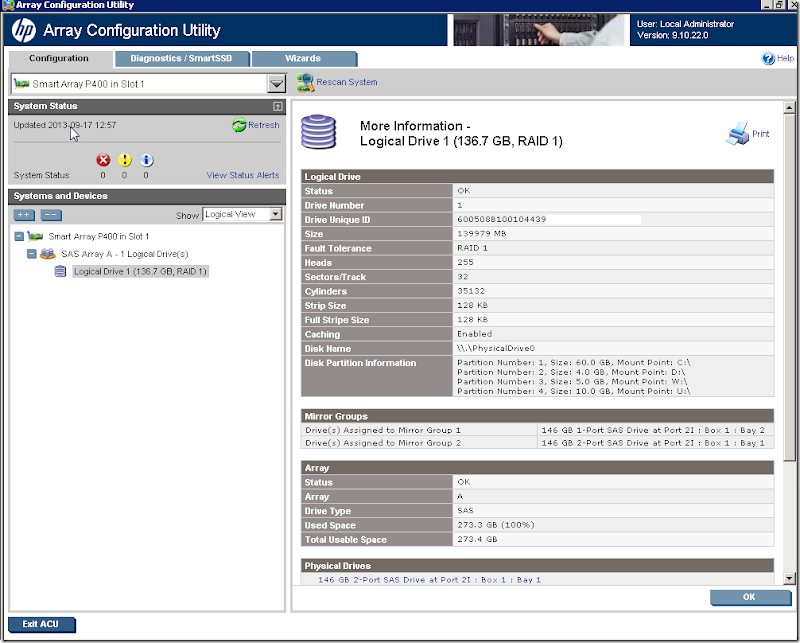Select the Logical Drive 1 disk icon
Viewport: 800px width, 643px height.
coord(61,270)
